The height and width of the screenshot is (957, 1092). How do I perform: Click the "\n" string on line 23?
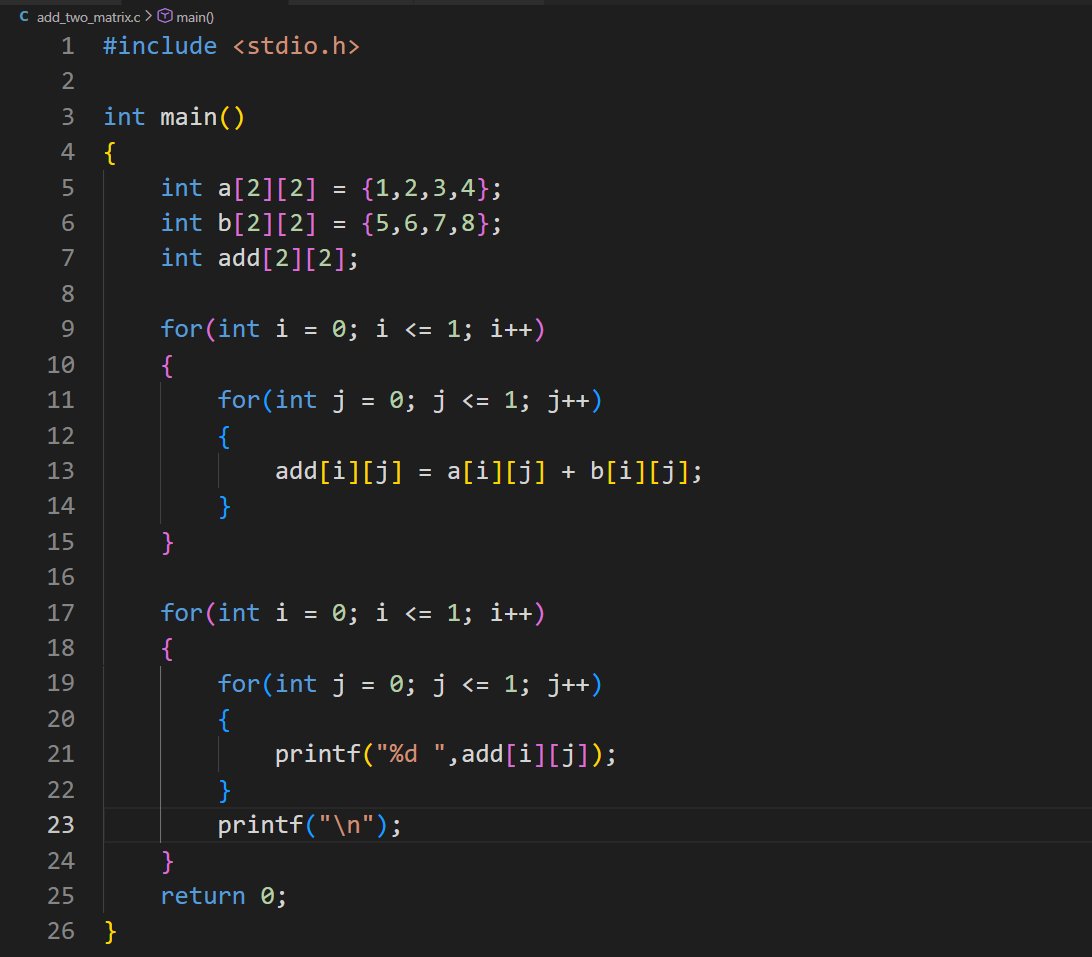[350, 825]
